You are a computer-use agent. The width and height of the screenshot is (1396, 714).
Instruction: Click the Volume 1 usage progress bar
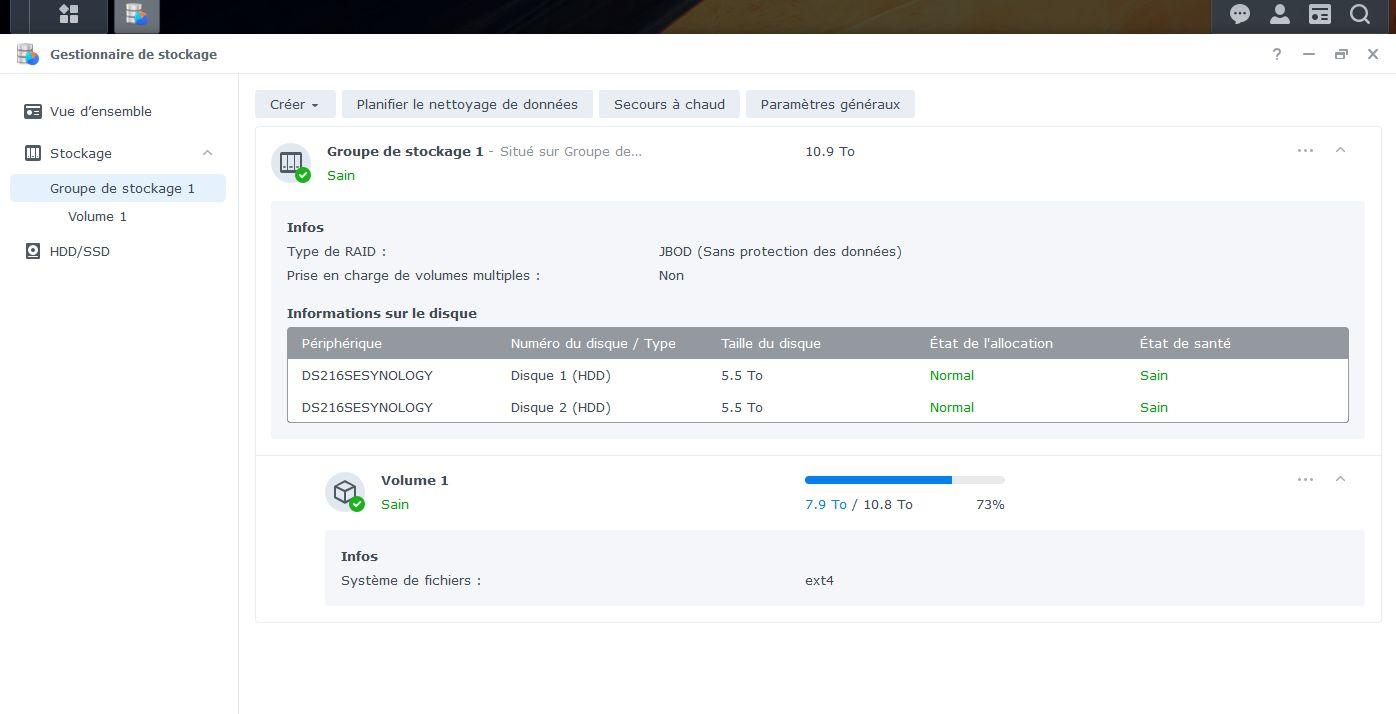[905, 480]
